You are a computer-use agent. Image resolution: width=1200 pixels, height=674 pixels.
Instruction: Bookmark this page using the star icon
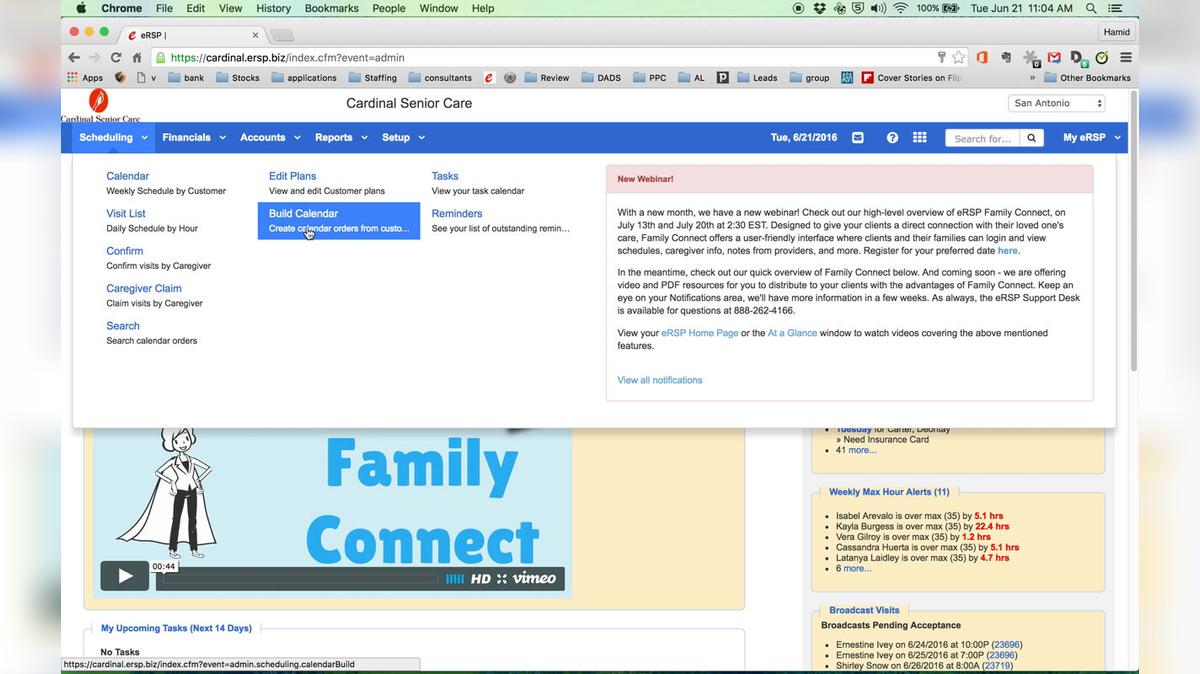958,57
